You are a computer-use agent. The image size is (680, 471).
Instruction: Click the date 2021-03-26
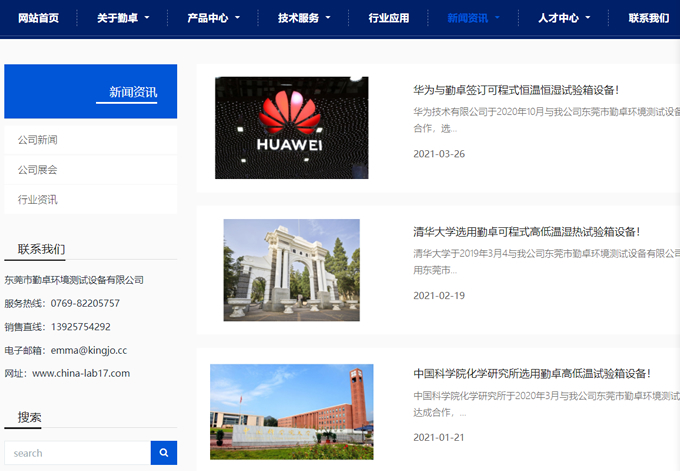click(439, 154)
